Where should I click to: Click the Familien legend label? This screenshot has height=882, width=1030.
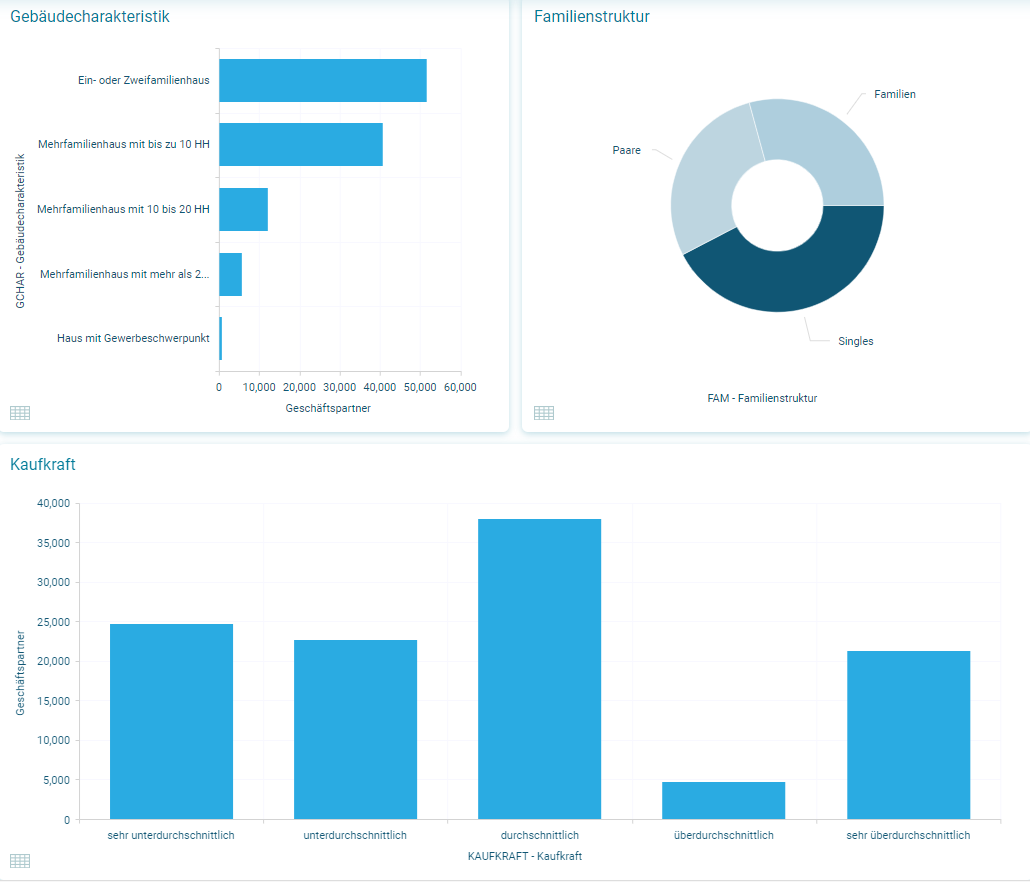pos(895,95)
